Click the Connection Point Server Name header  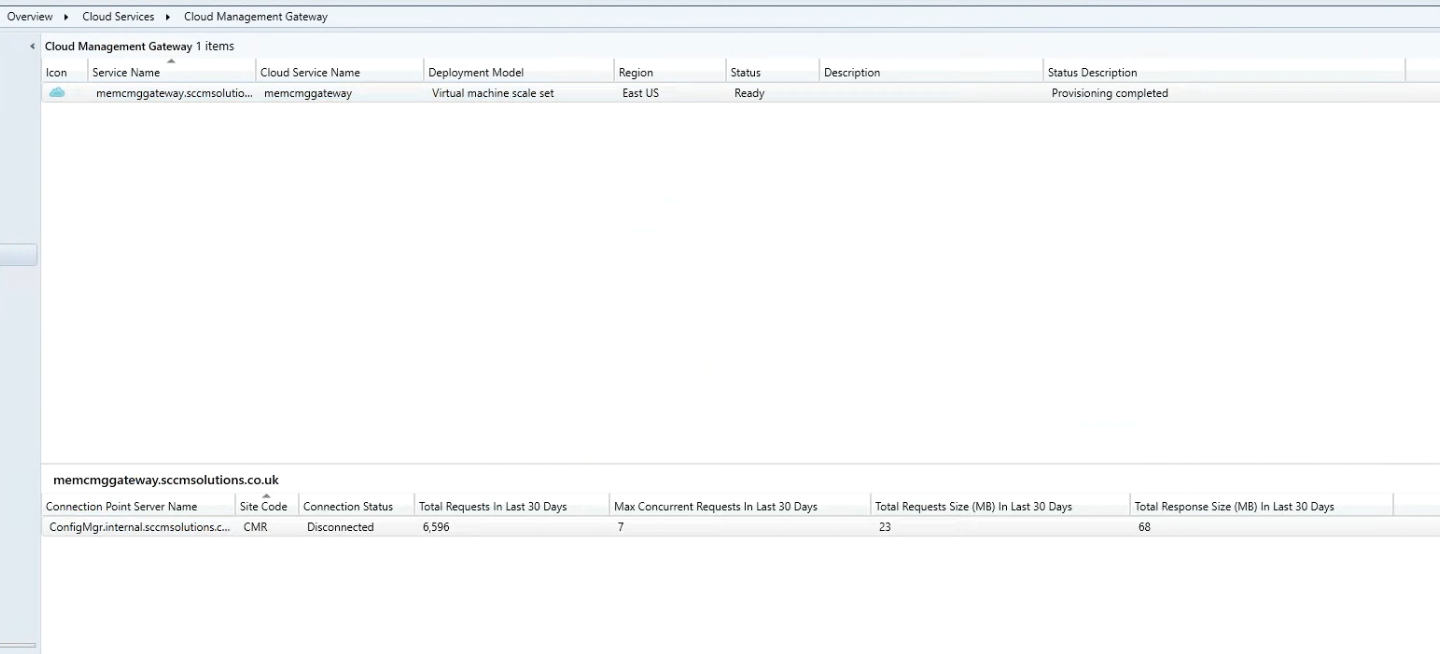[120, 505]
